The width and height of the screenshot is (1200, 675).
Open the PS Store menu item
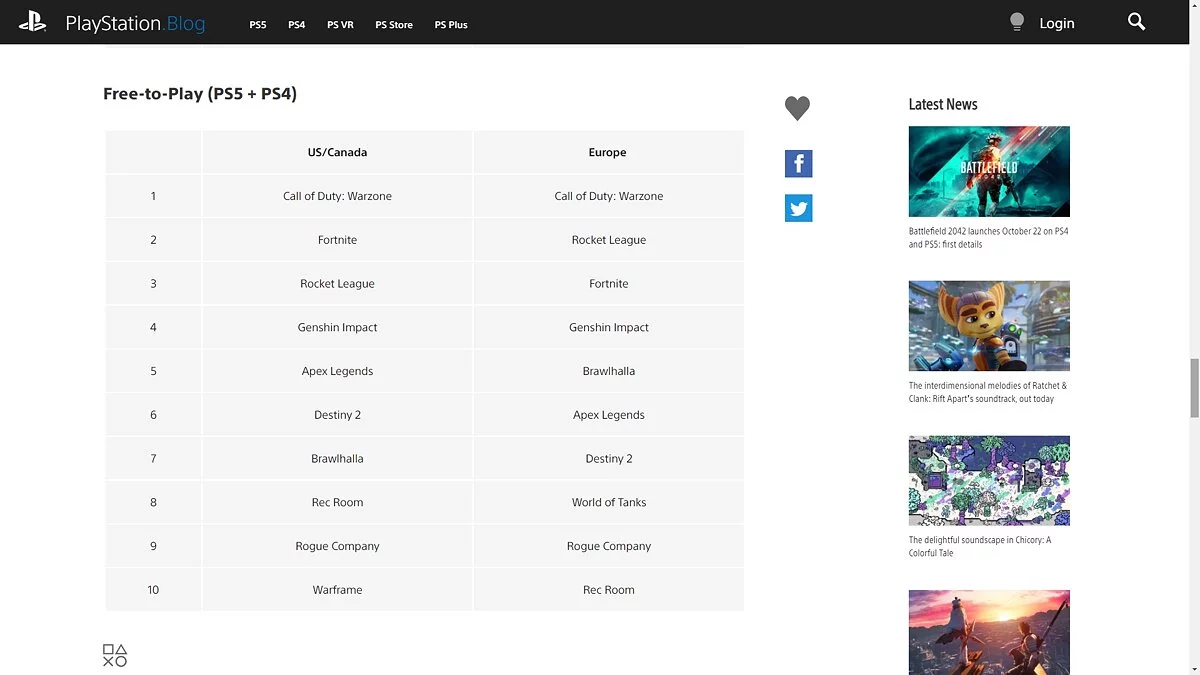coord(394,24)
